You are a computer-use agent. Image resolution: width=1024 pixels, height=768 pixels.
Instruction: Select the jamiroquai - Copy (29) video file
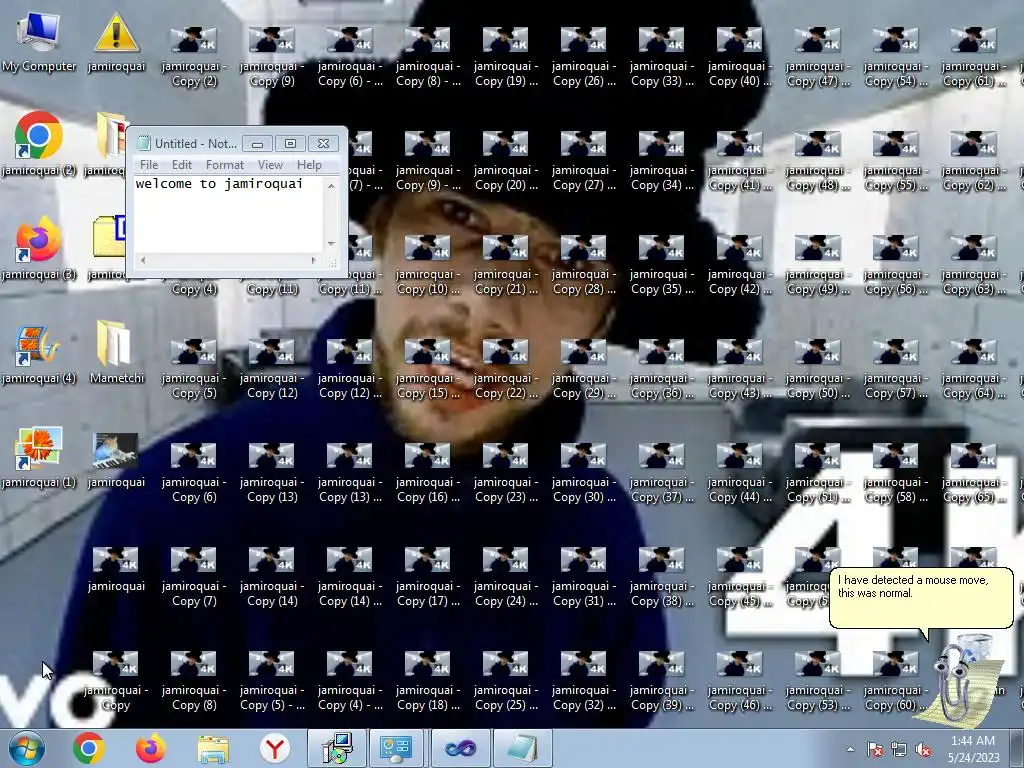pos(584,370)
